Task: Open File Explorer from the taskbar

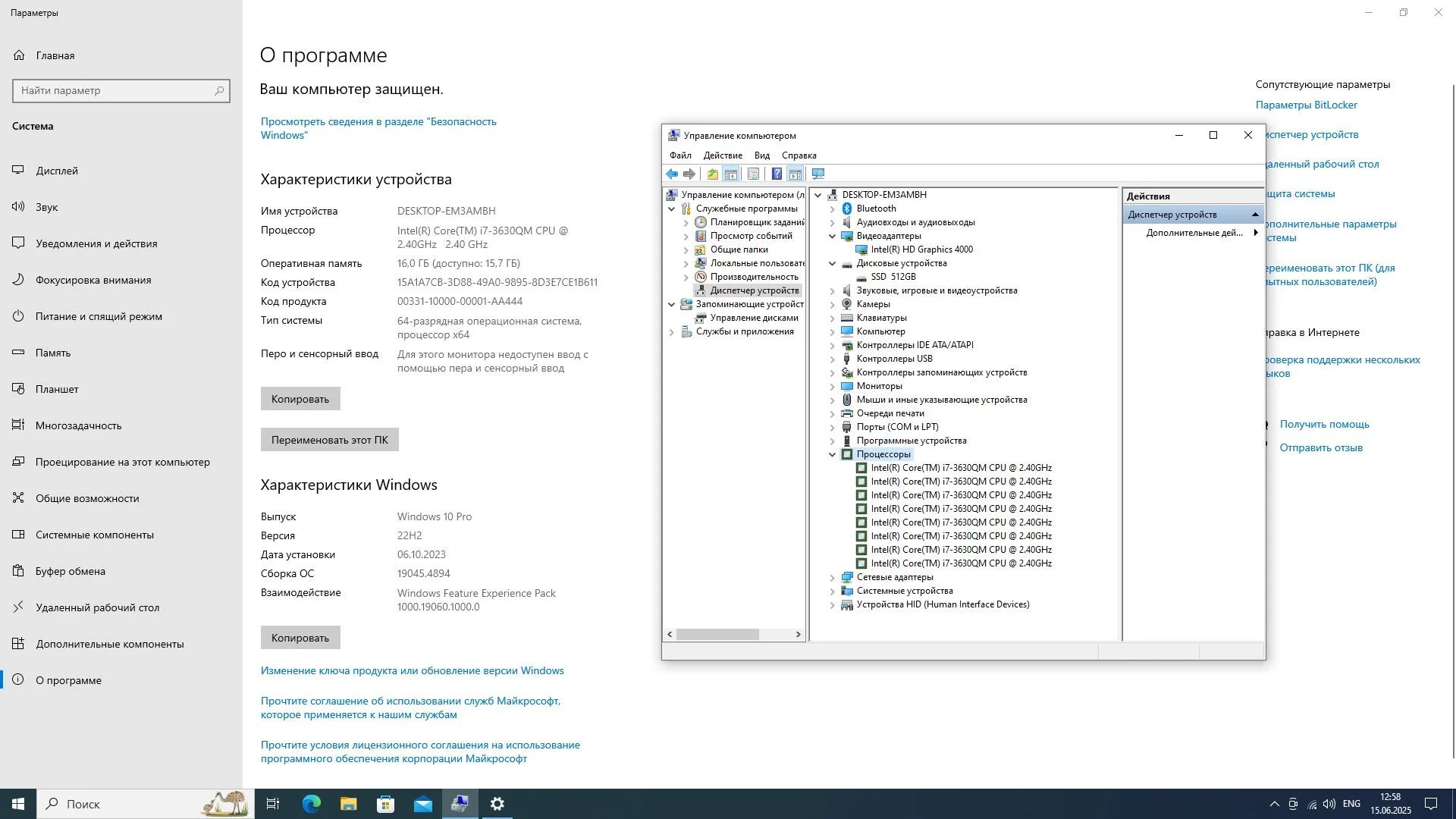Action: click(x=349, y=804)
